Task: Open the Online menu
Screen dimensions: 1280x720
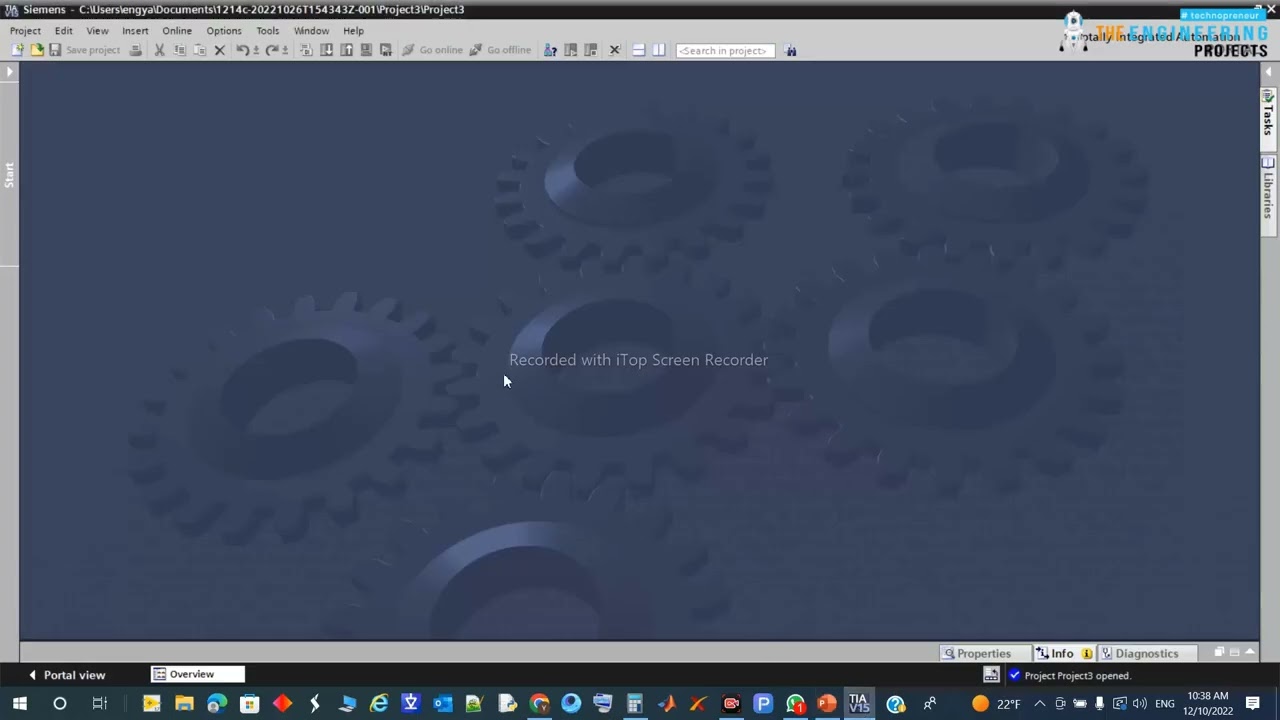Action: (177, 31)
